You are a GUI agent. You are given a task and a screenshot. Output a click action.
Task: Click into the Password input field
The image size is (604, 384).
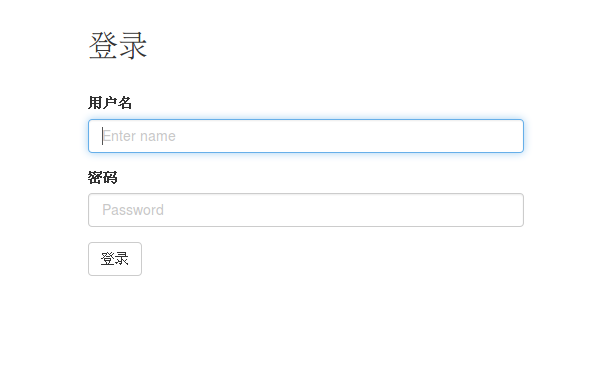pyautogui.click(x=306, y=210)
